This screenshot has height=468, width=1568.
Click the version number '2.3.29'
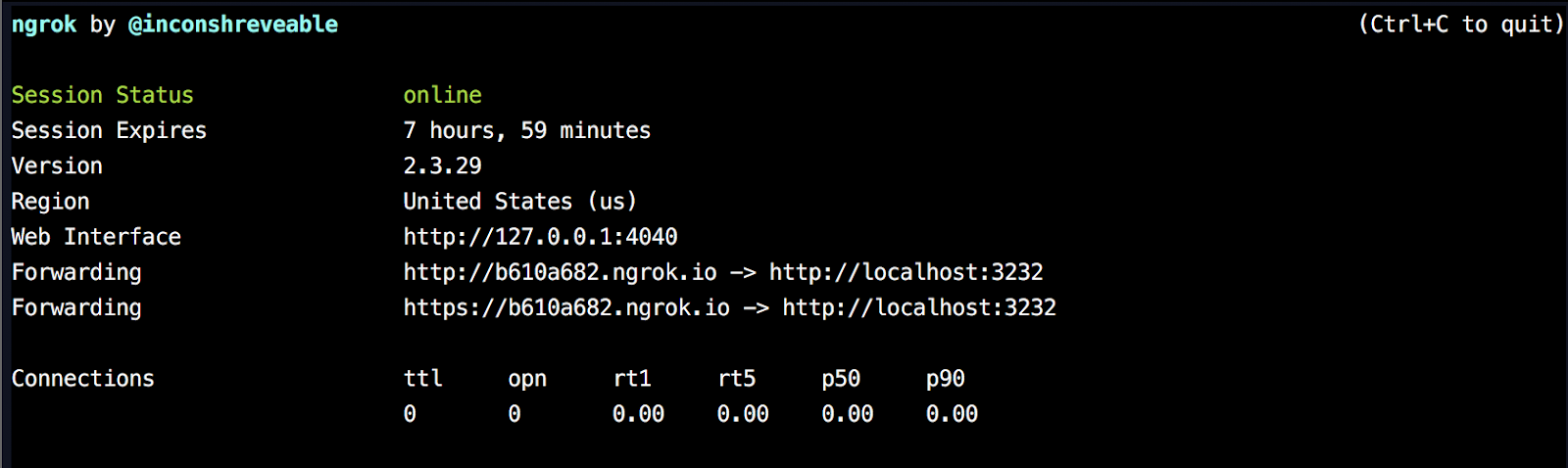[x=443, y=166]
